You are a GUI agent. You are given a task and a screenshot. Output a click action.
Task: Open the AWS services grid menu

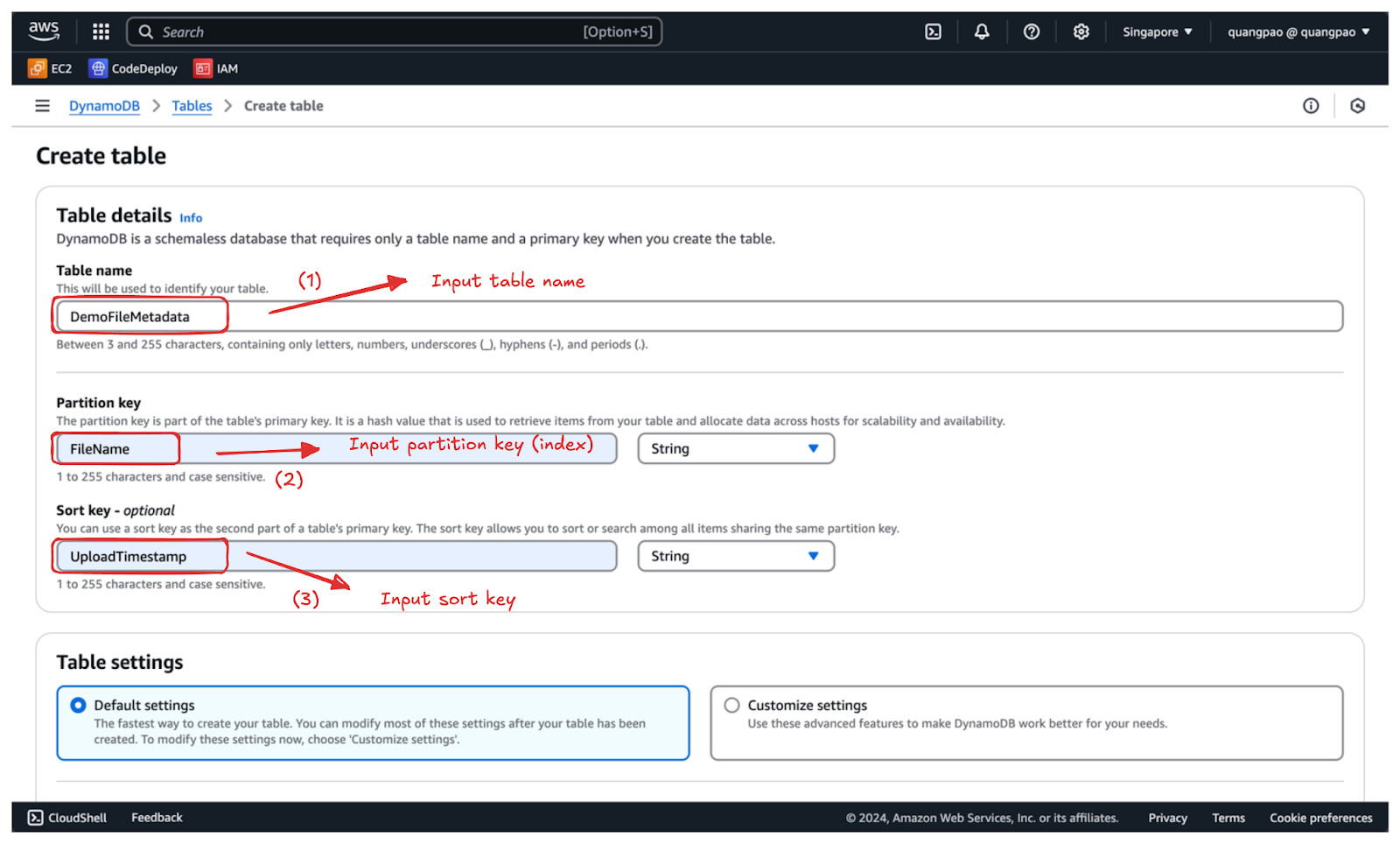pyautogui.click(x=100, y=31)
